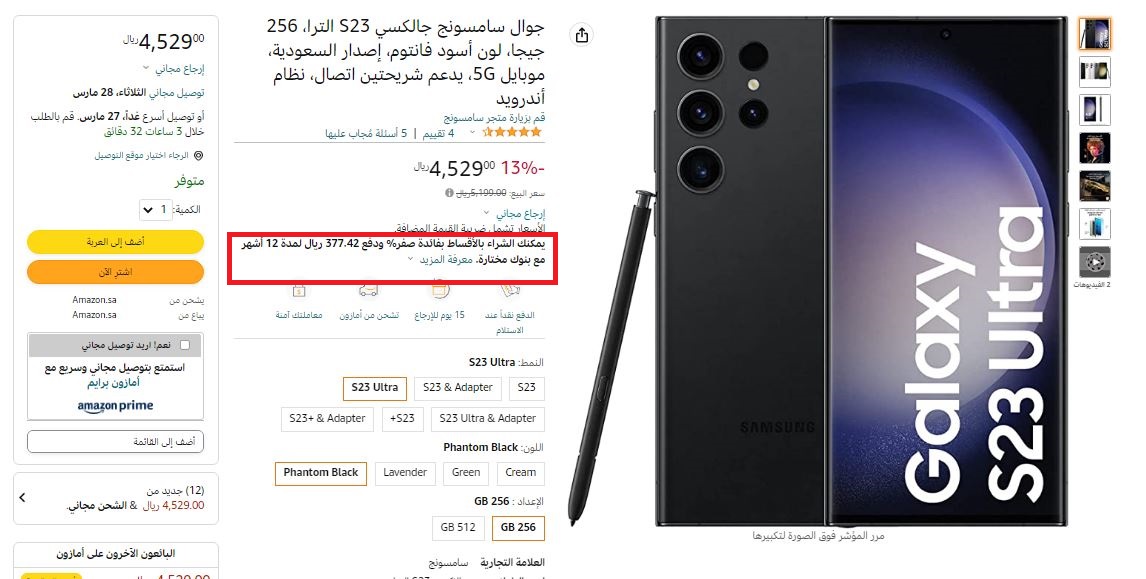Click the secure transaction lock icon
The image size is (1146, 579).
click(298, 292)
